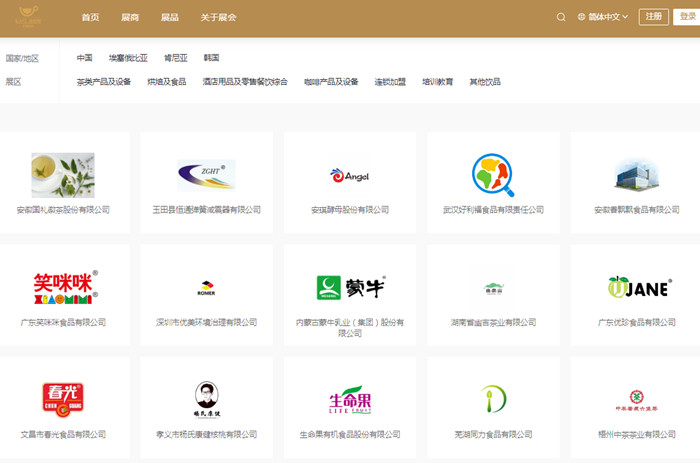Select the 埃塞俄比亚 country filter

[128, 58]
